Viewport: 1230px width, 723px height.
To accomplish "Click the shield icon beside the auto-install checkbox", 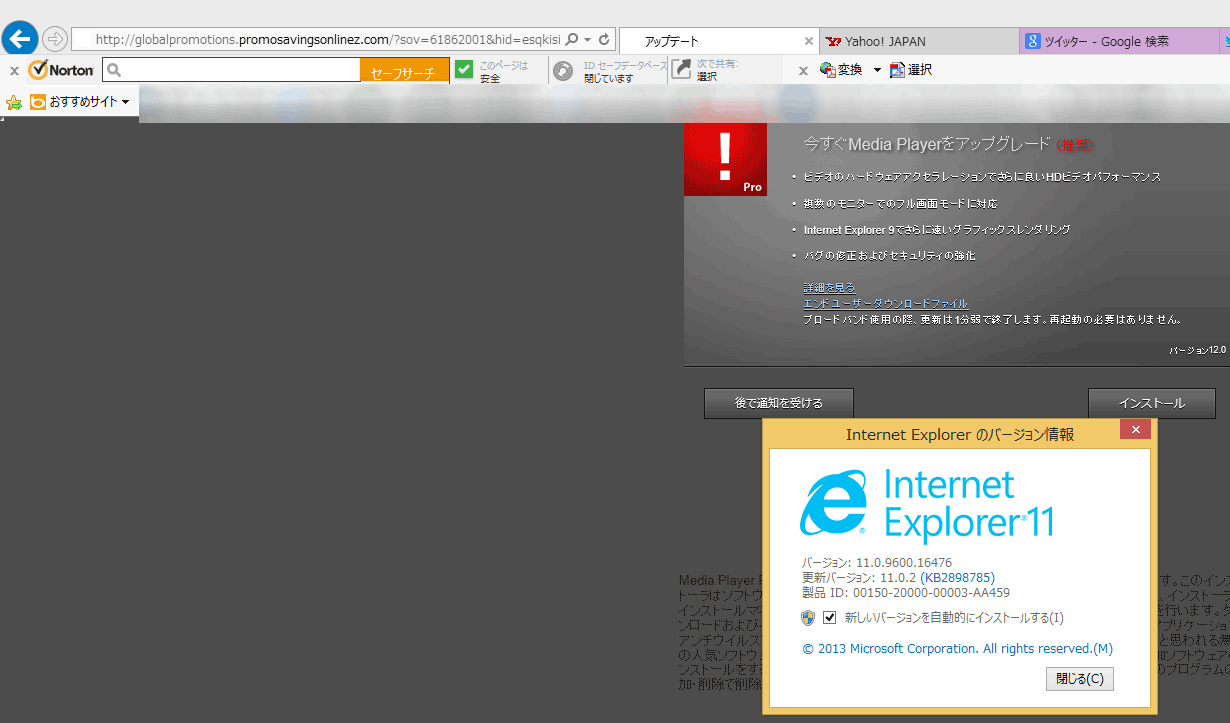I will pyautogui.click(x=809, y=617).
